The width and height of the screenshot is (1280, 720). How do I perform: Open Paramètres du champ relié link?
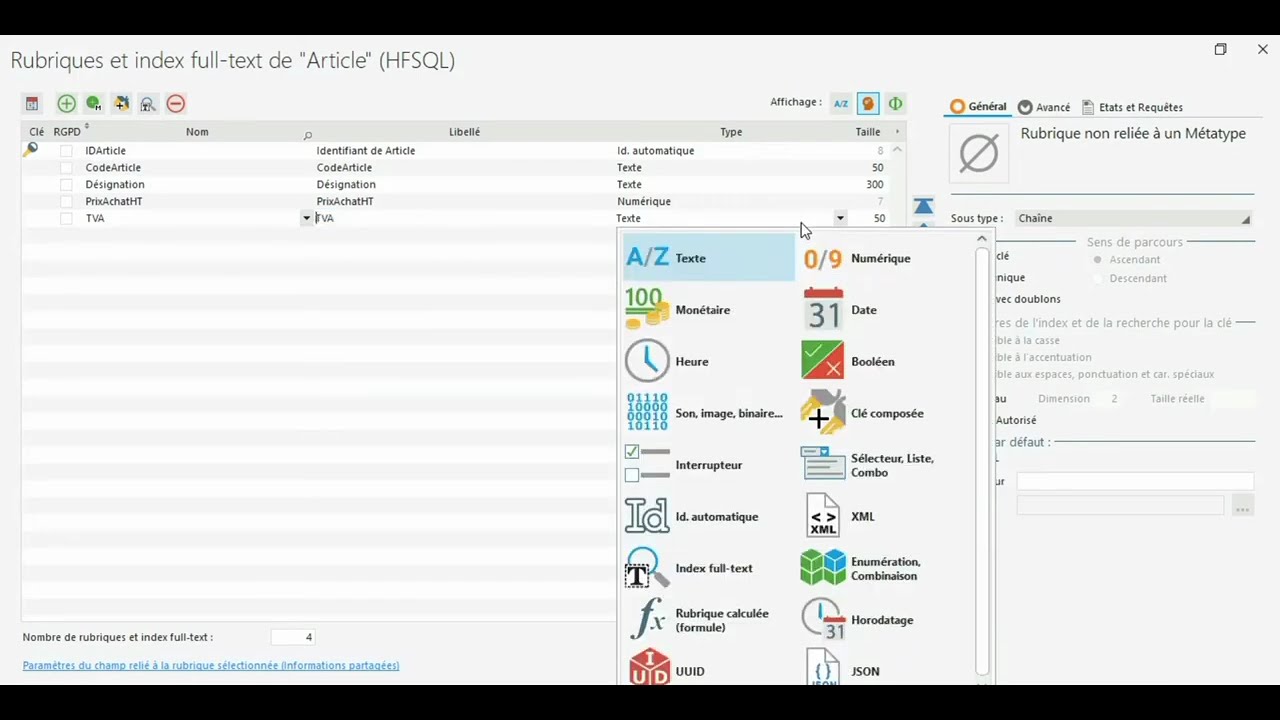[x=211, y=665]
